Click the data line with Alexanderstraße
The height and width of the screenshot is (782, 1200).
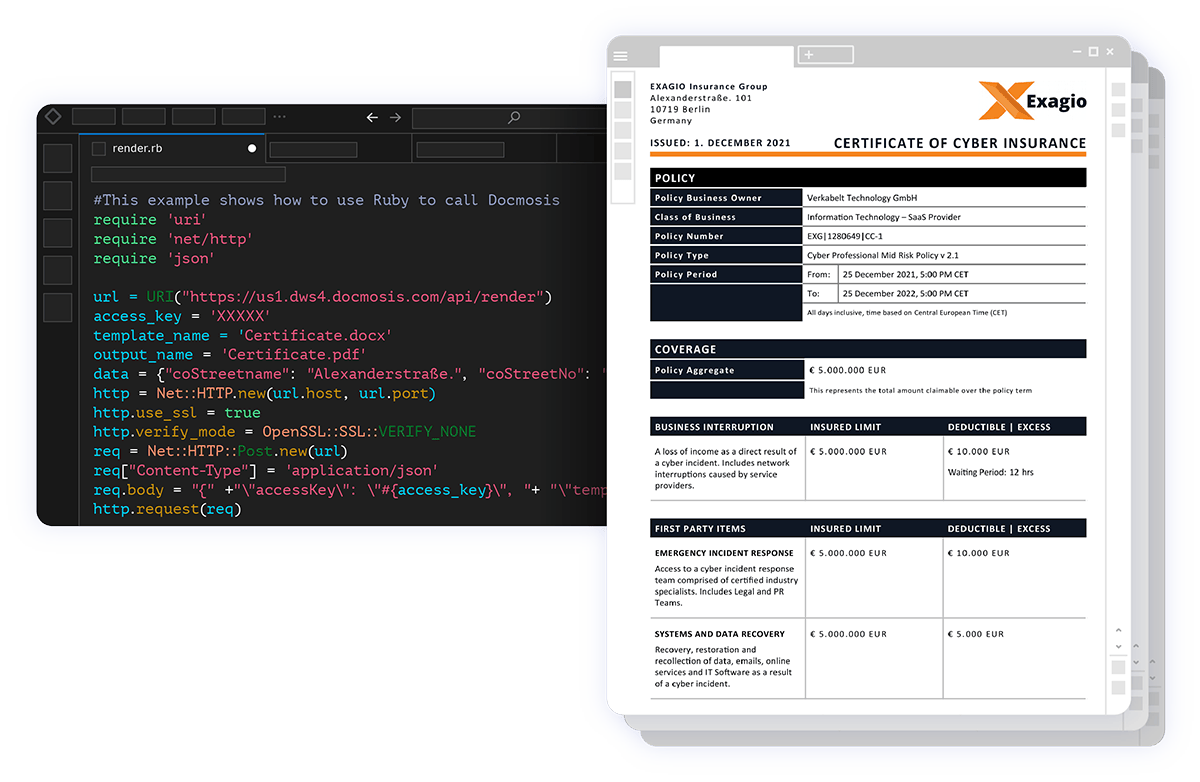click(x=350, y=374)
